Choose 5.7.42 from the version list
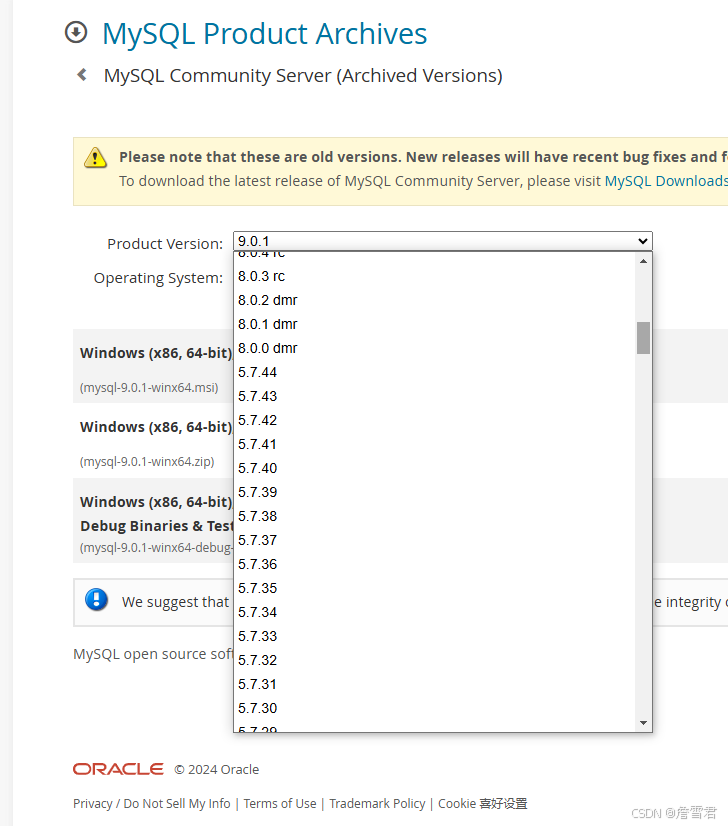 pyautogui.click(x=435, y=420)
